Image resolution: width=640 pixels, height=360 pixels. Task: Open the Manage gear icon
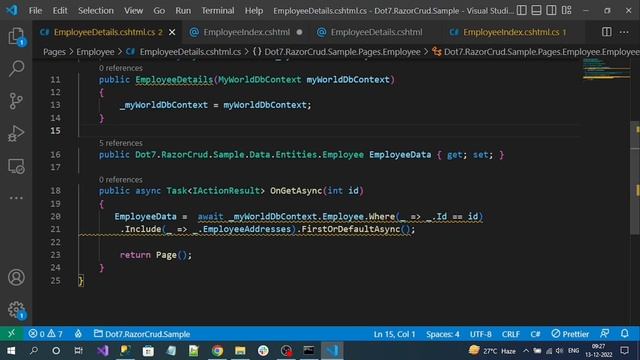coord(16,310)
